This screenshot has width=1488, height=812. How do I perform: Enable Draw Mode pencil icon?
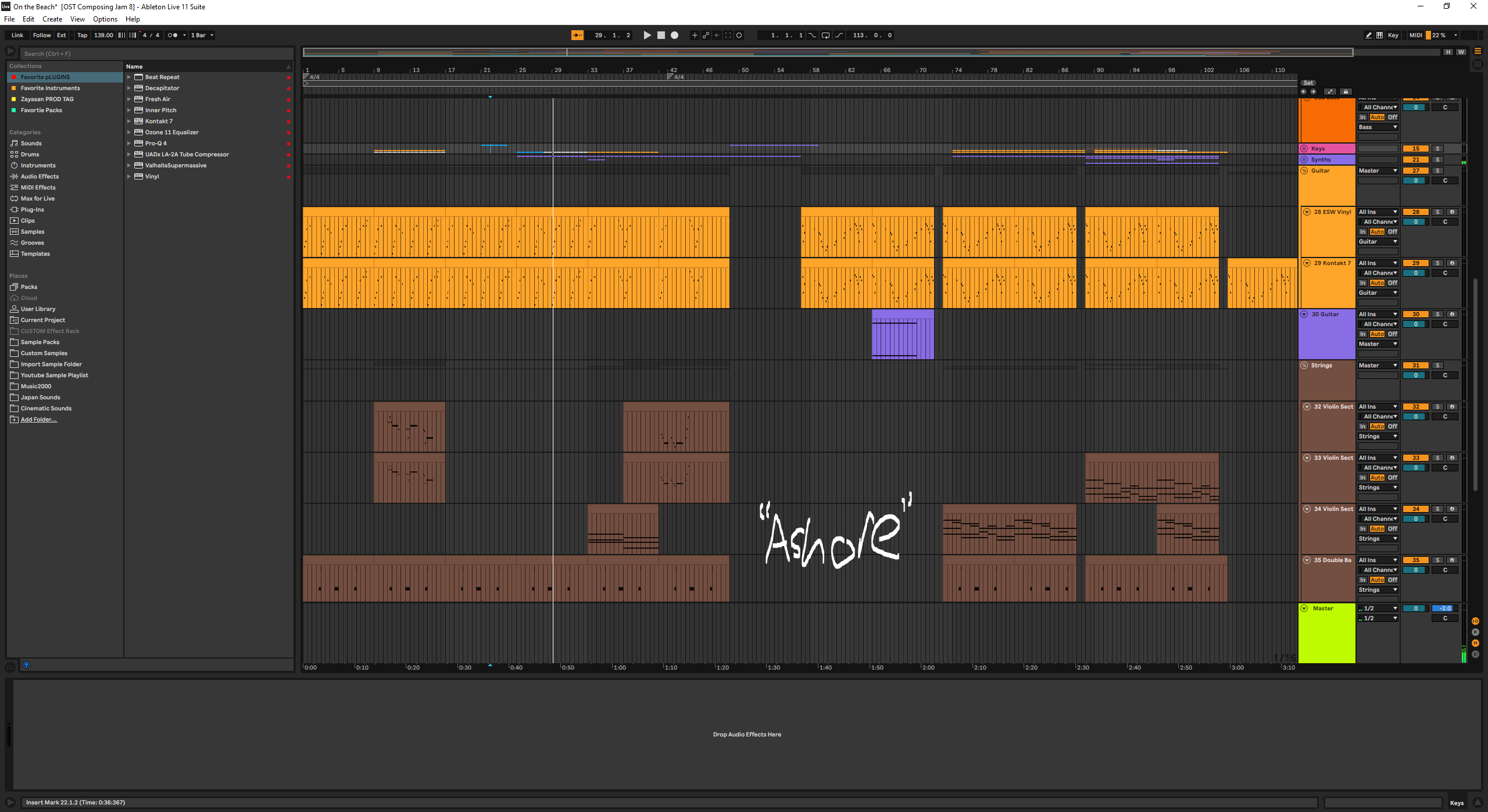pyautogui.click(x=1368, y=35)
